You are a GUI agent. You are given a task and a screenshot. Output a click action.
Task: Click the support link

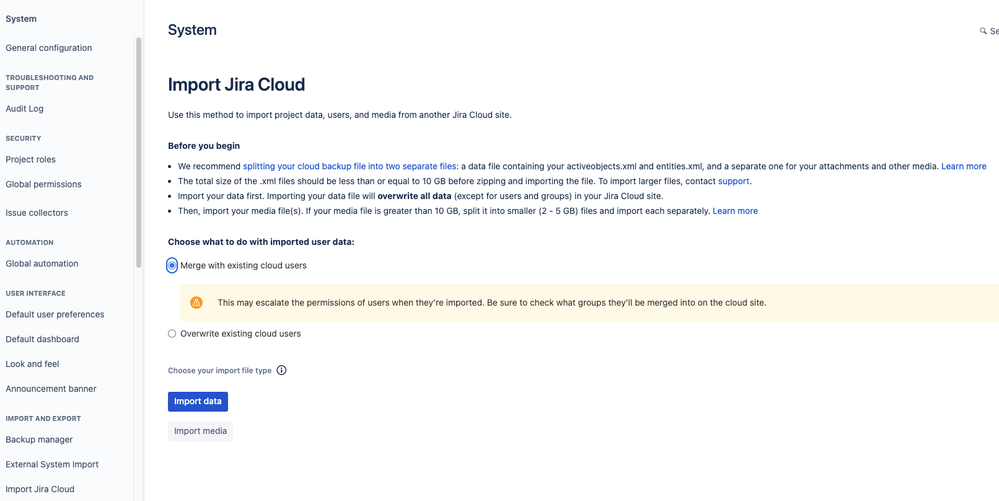click(734, 181)
